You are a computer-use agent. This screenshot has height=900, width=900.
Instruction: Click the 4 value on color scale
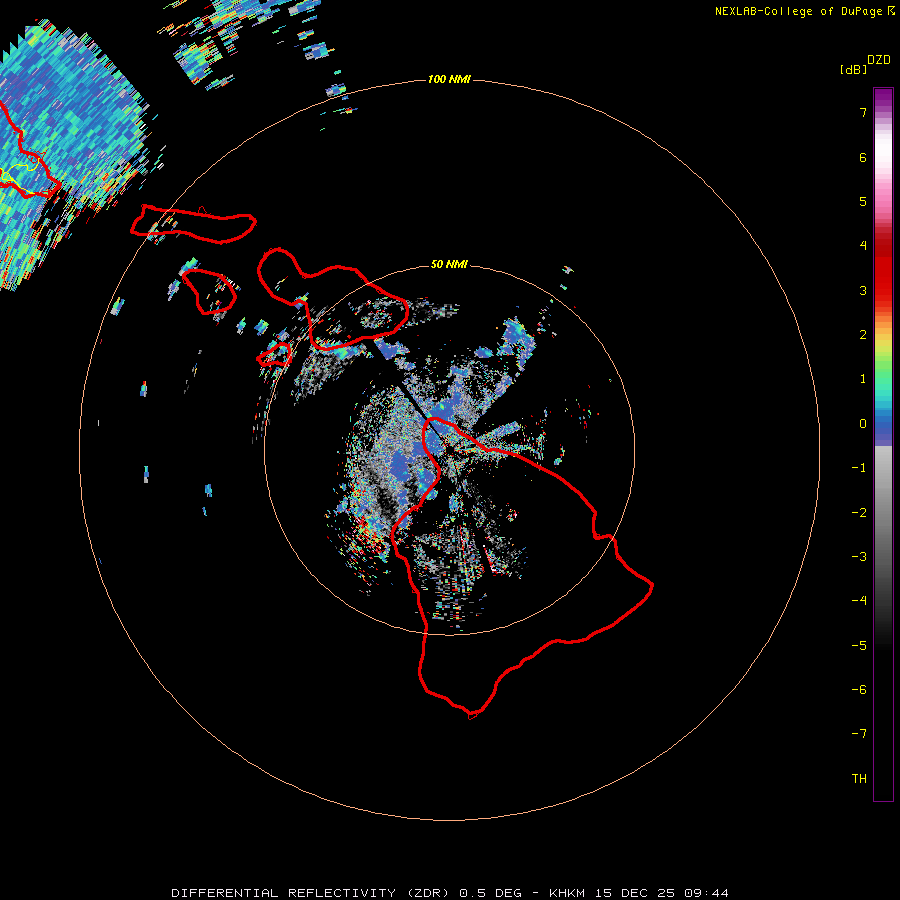(863, 246)
